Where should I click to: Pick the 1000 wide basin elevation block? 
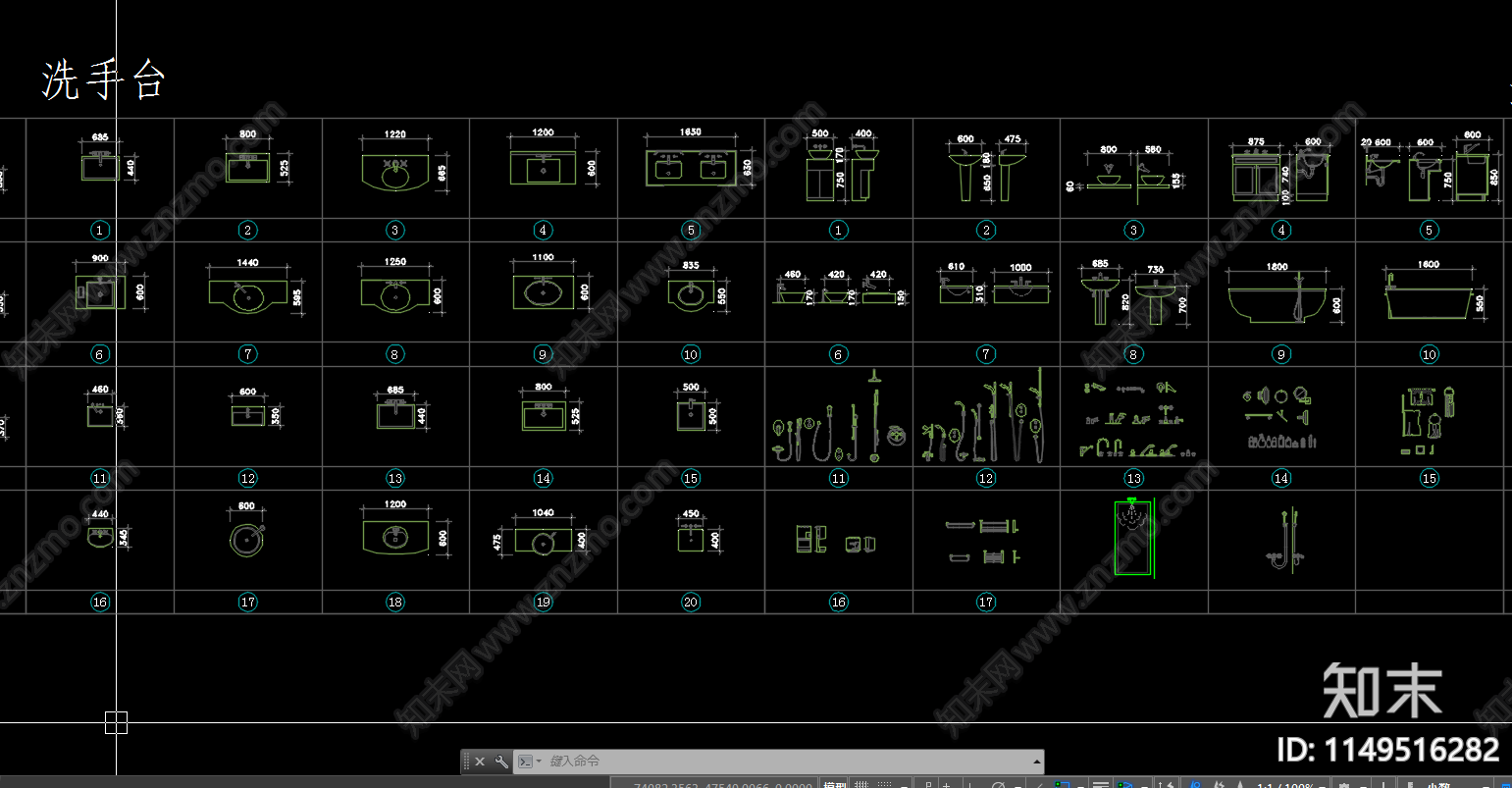(1021, 291)
